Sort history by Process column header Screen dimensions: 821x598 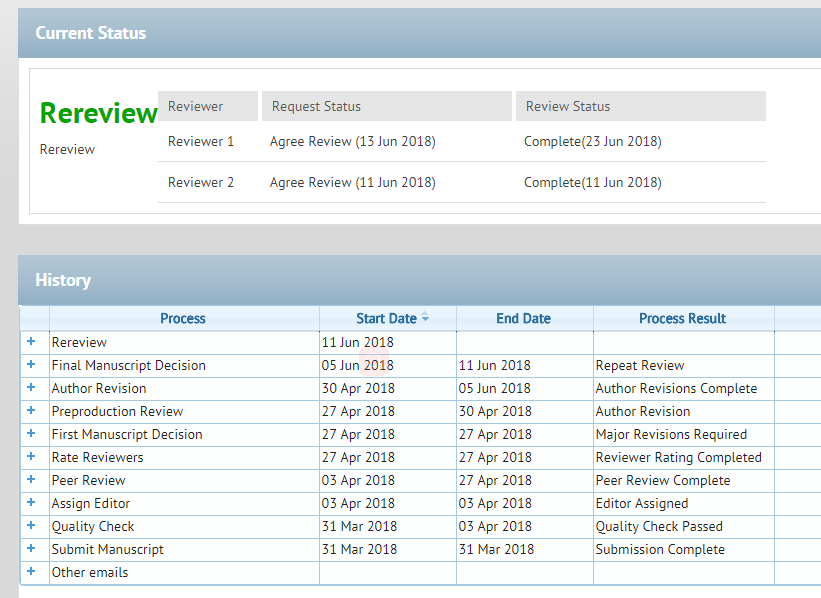click(182, 318)
